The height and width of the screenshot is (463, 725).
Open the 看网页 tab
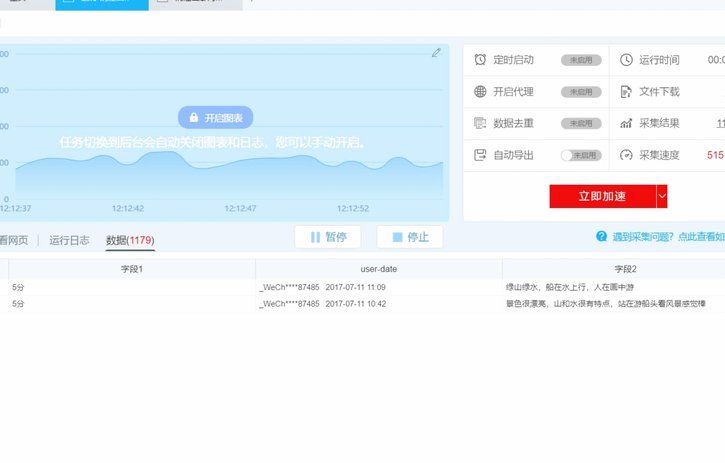pyautogui.click(x=14, y=240)
